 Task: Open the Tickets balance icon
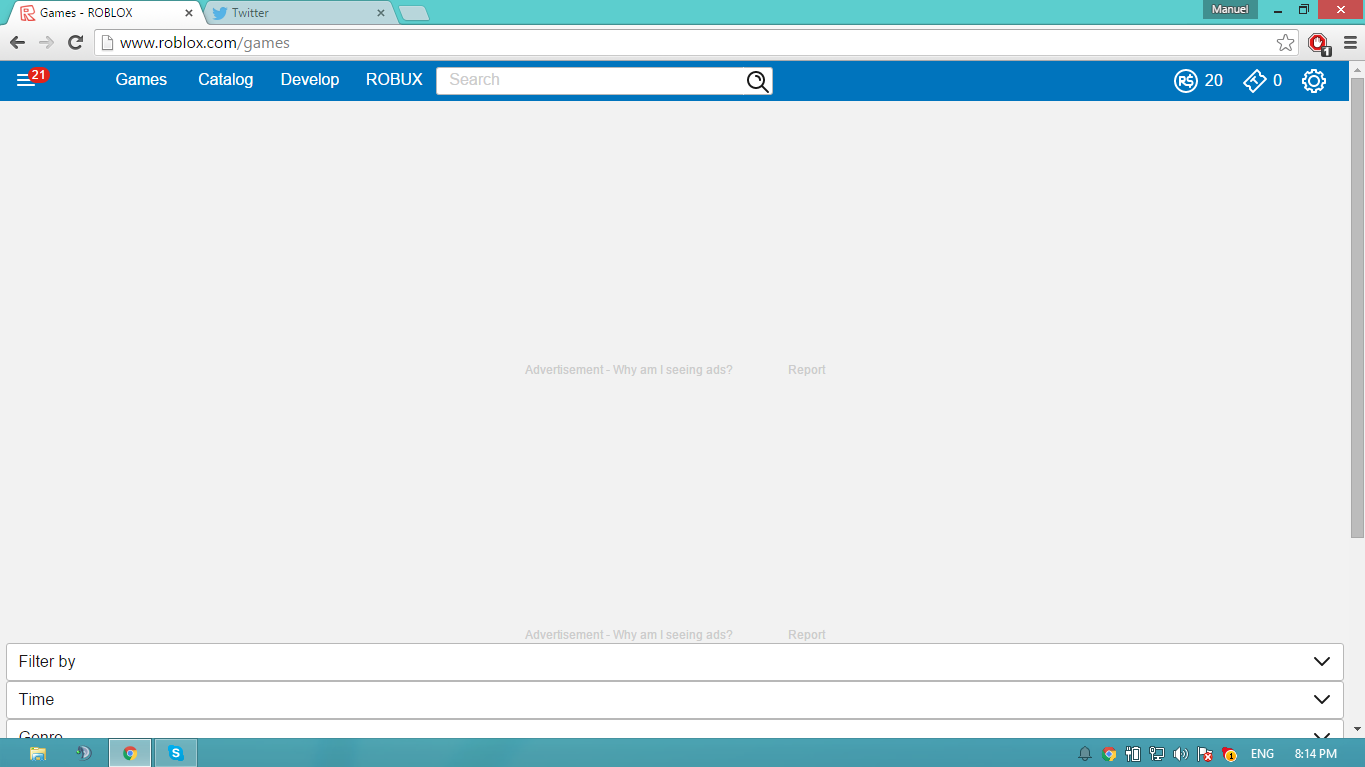tap(1254, 81)
